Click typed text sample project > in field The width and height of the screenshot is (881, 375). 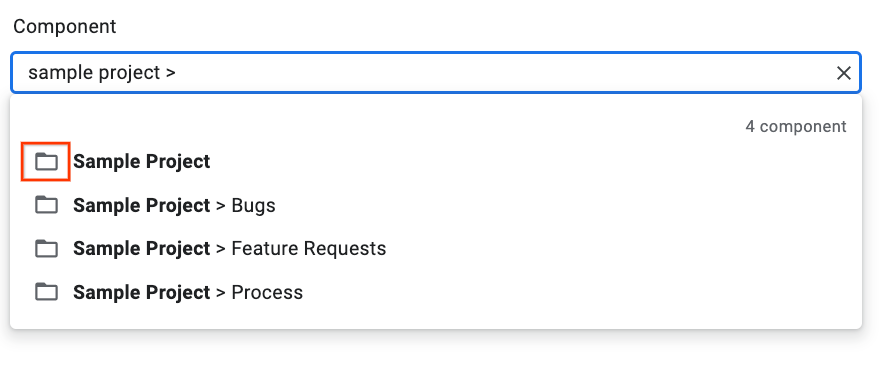pyautogui.click(x=102, y=73)
